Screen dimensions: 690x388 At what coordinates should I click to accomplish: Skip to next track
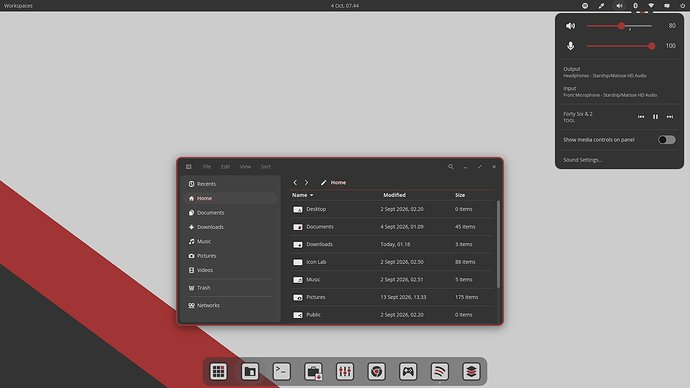[670, 117]
